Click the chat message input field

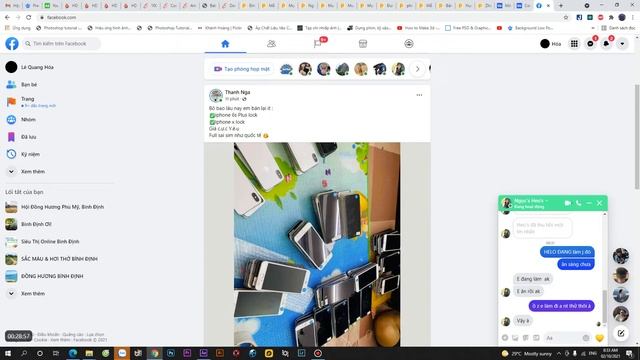pos(567,338)
